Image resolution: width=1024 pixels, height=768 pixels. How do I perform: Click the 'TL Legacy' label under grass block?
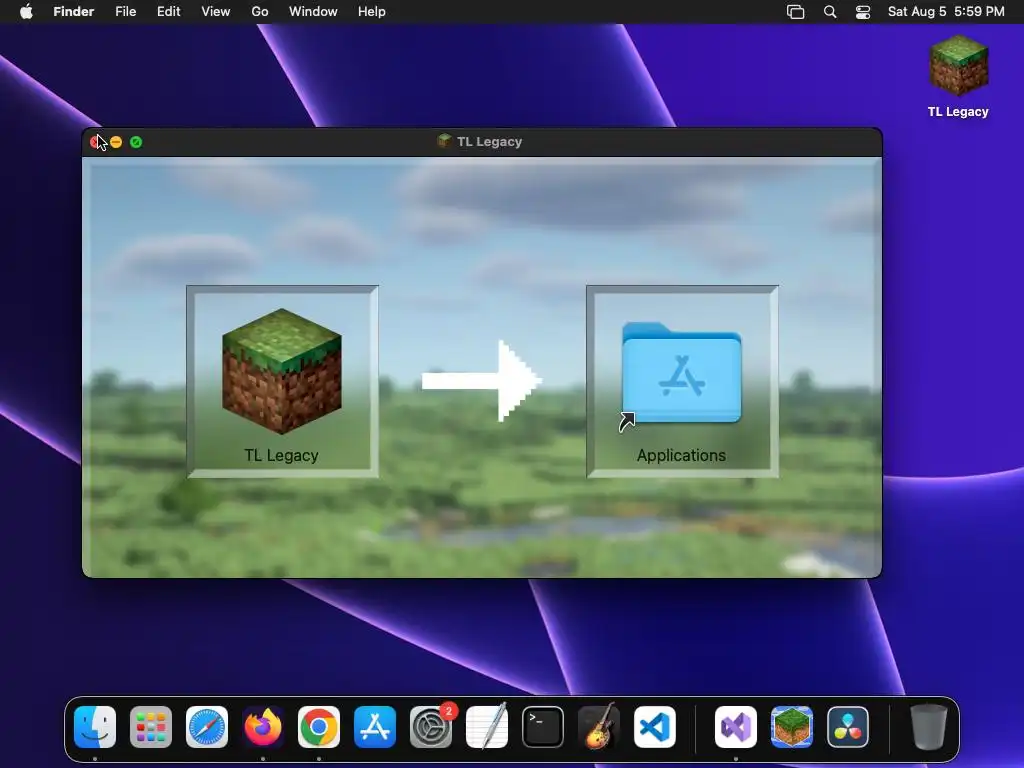coord(281,455)
